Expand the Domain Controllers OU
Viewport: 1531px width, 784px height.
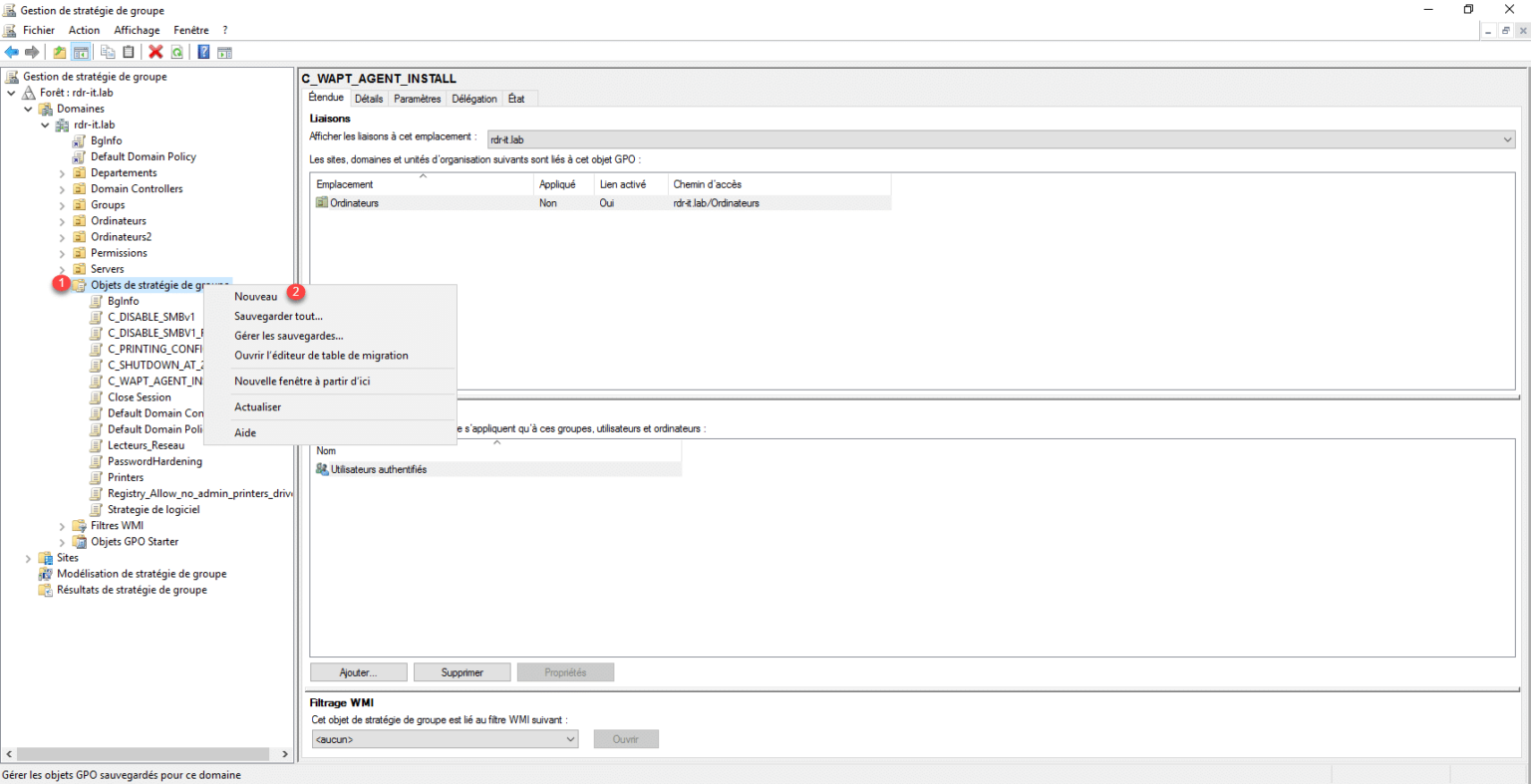pos(62,189)
